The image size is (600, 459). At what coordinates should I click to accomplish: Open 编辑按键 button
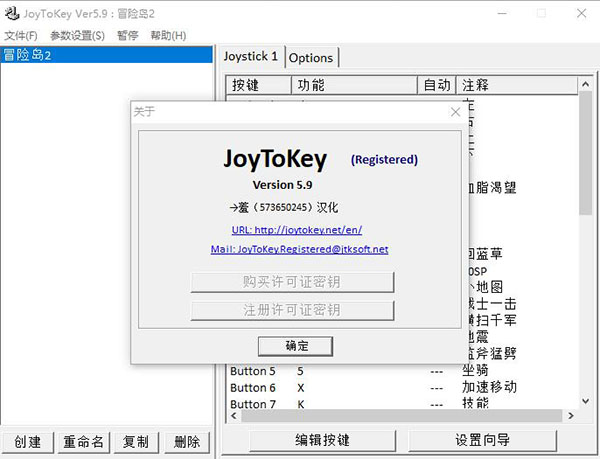tap(322, 440)
